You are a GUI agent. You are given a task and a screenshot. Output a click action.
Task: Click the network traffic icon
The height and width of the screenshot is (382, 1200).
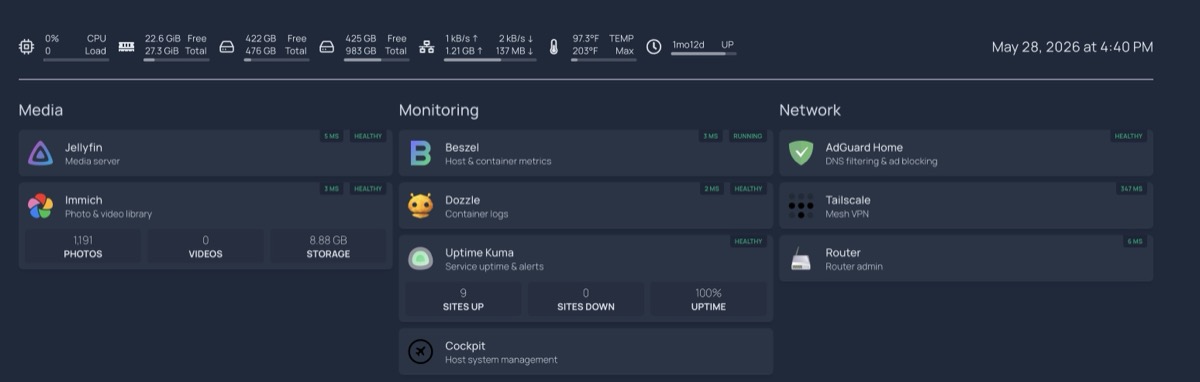coord(426,46)
